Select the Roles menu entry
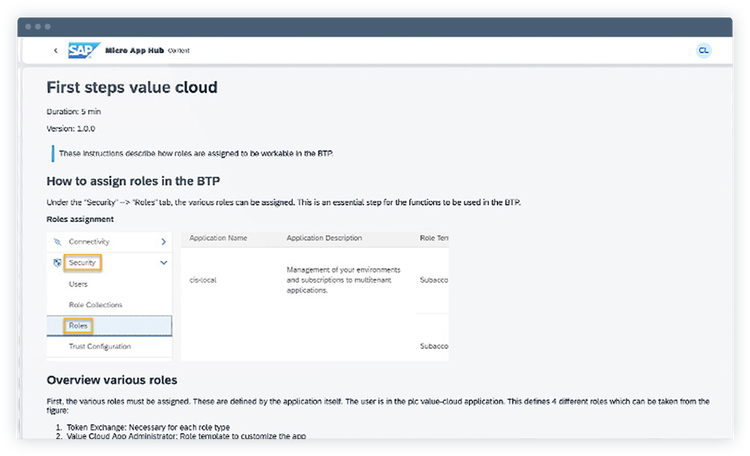The width and height of the screenshot is (750, 456). click(109, 326)
